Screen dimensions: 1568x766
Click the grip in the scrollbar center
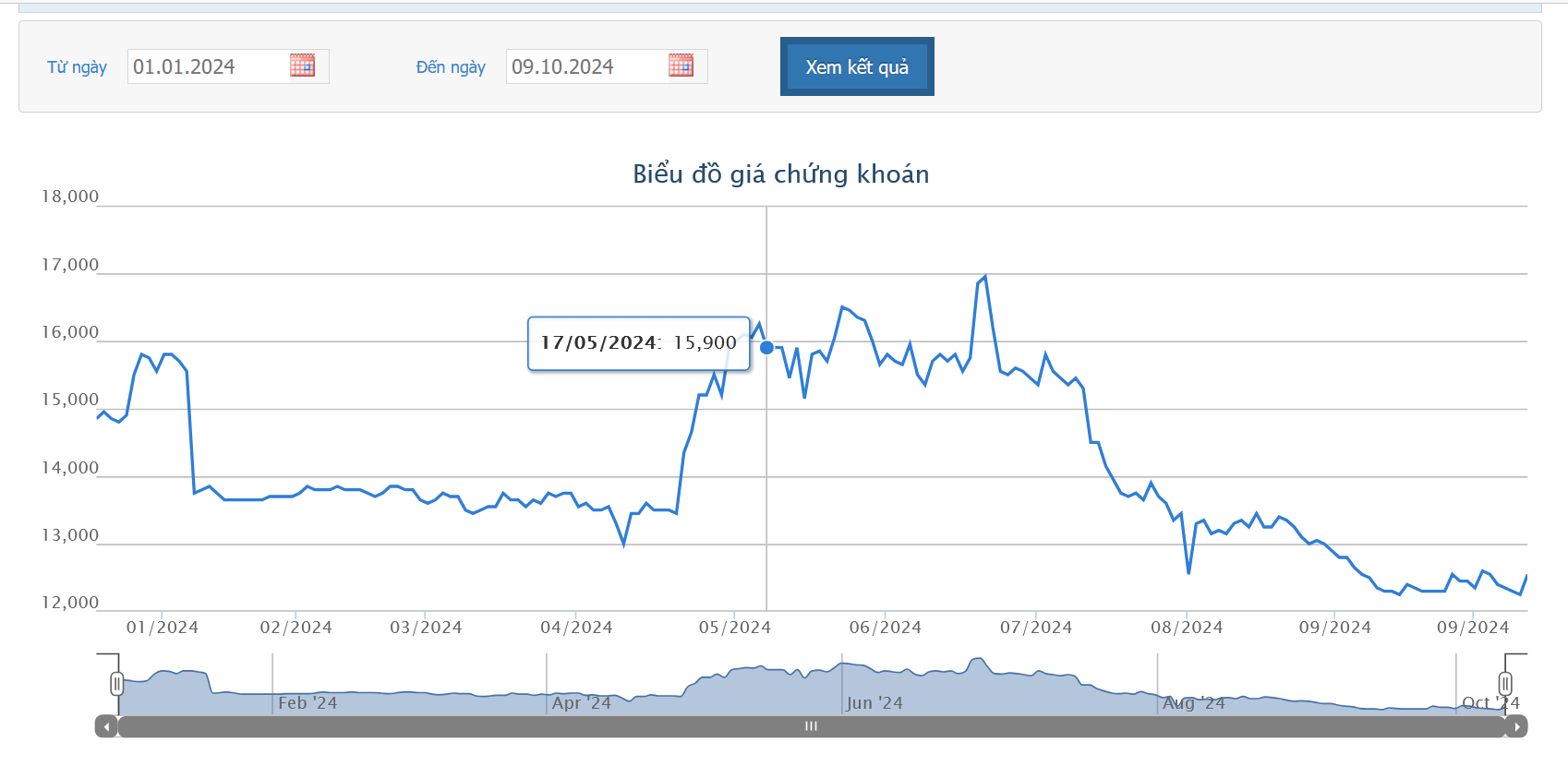pyautogui.click(x=811, y=727)
